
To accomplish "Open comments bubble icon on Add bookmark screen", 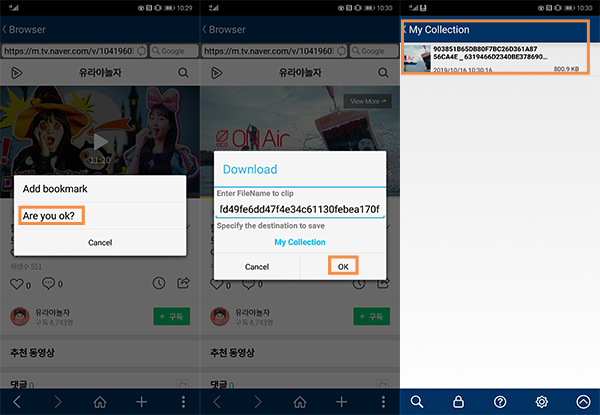I will [x=49, y=283].
